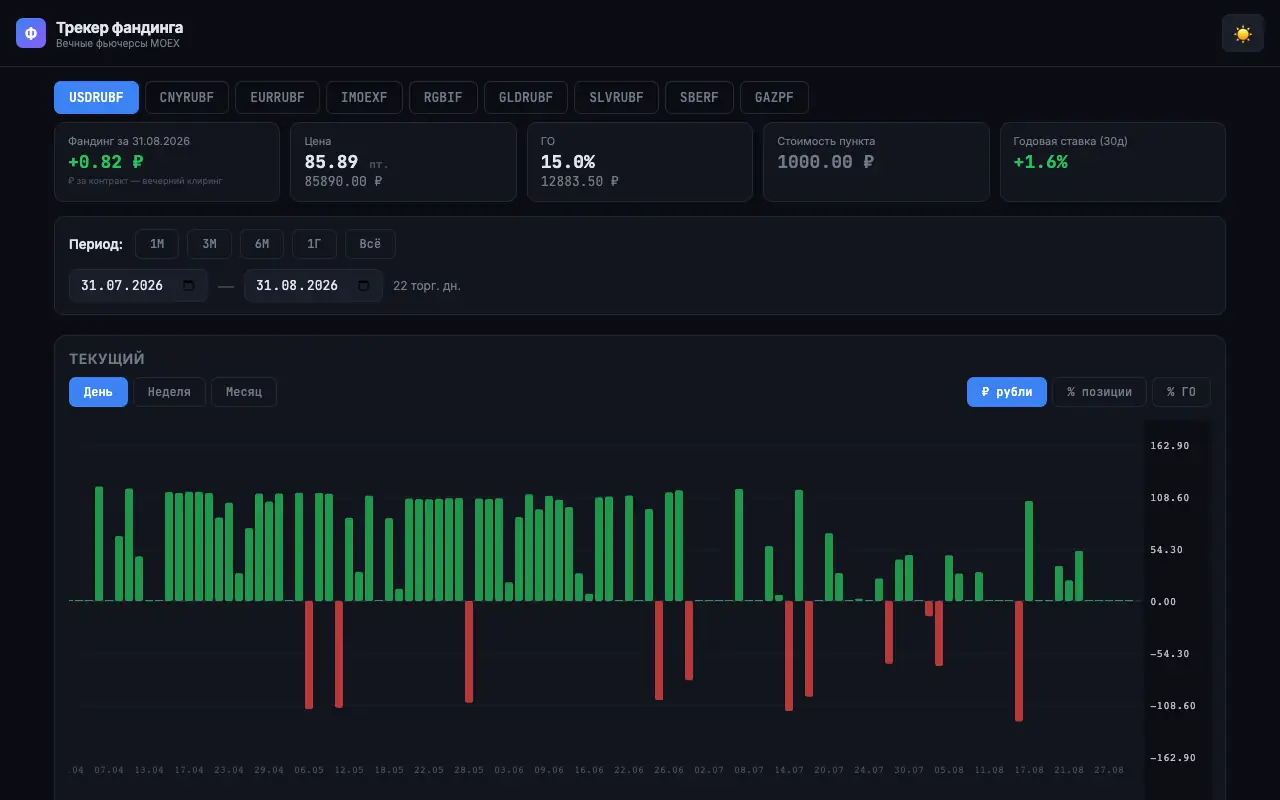Select SLVRUBF futures tab
This screenshot has height=800, width=1280.
pyautogui.click(x=616, y=98)
